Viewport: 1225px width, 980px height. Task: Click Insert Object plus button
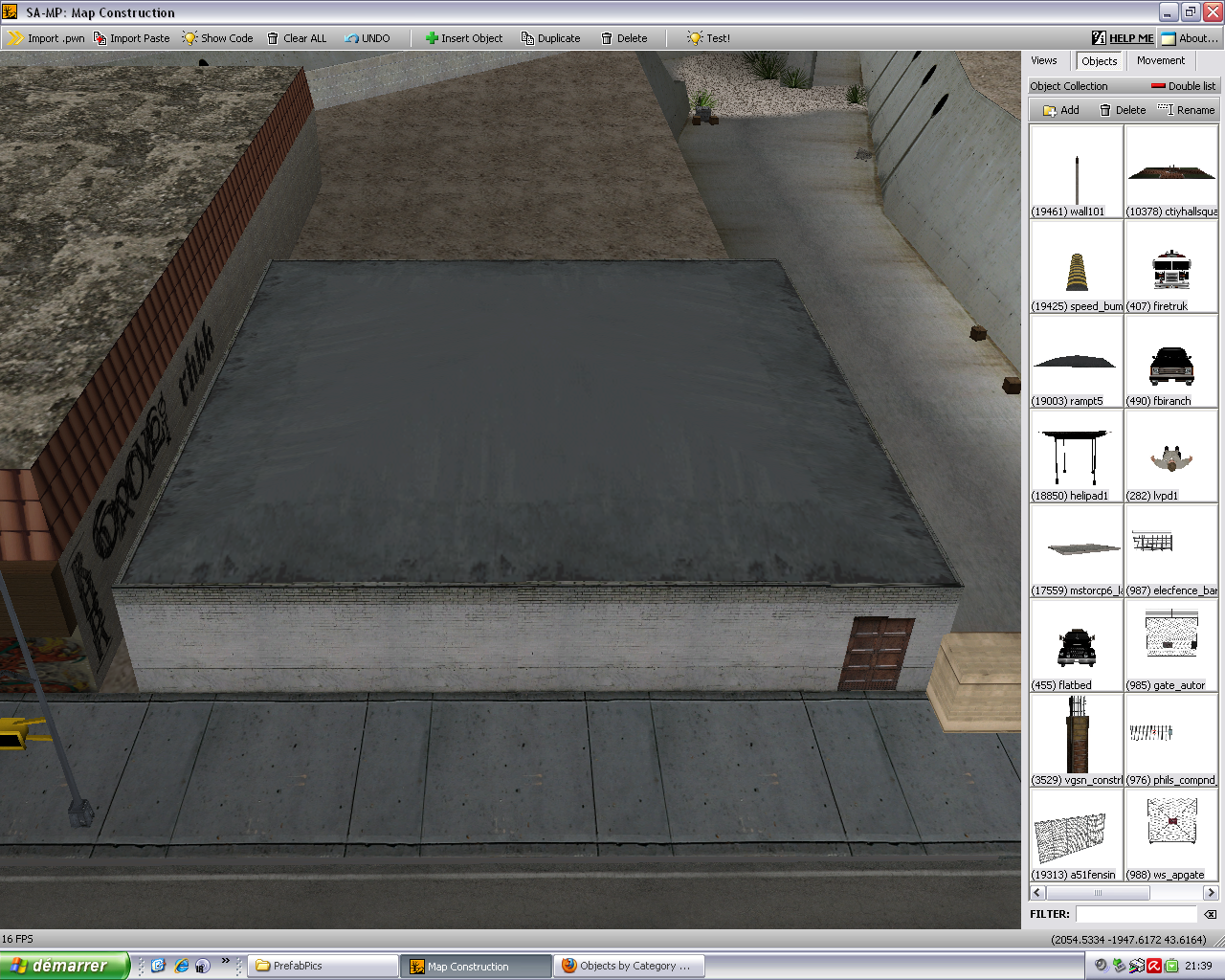(464, 38)
